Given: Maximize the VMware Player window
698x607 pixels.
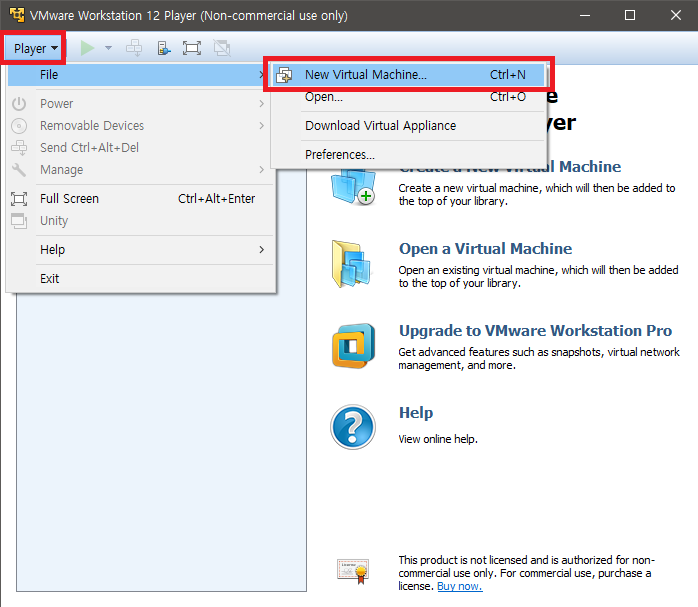Looking at the screenshot, I should click(x=630, y=15).
